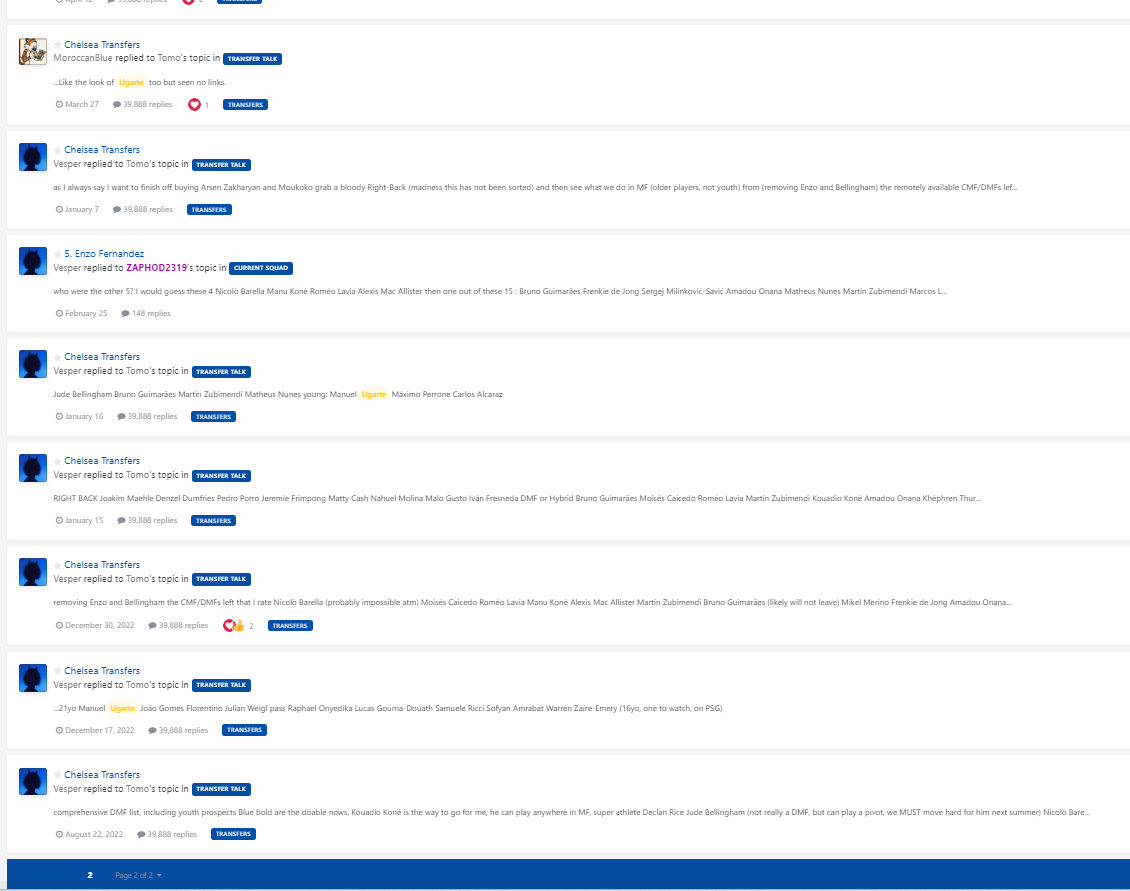Open Chelsea Transfers title on MoroccanBlue's reply
The width and height of the screenshot is (1130, 891).
tap(102, 45)
